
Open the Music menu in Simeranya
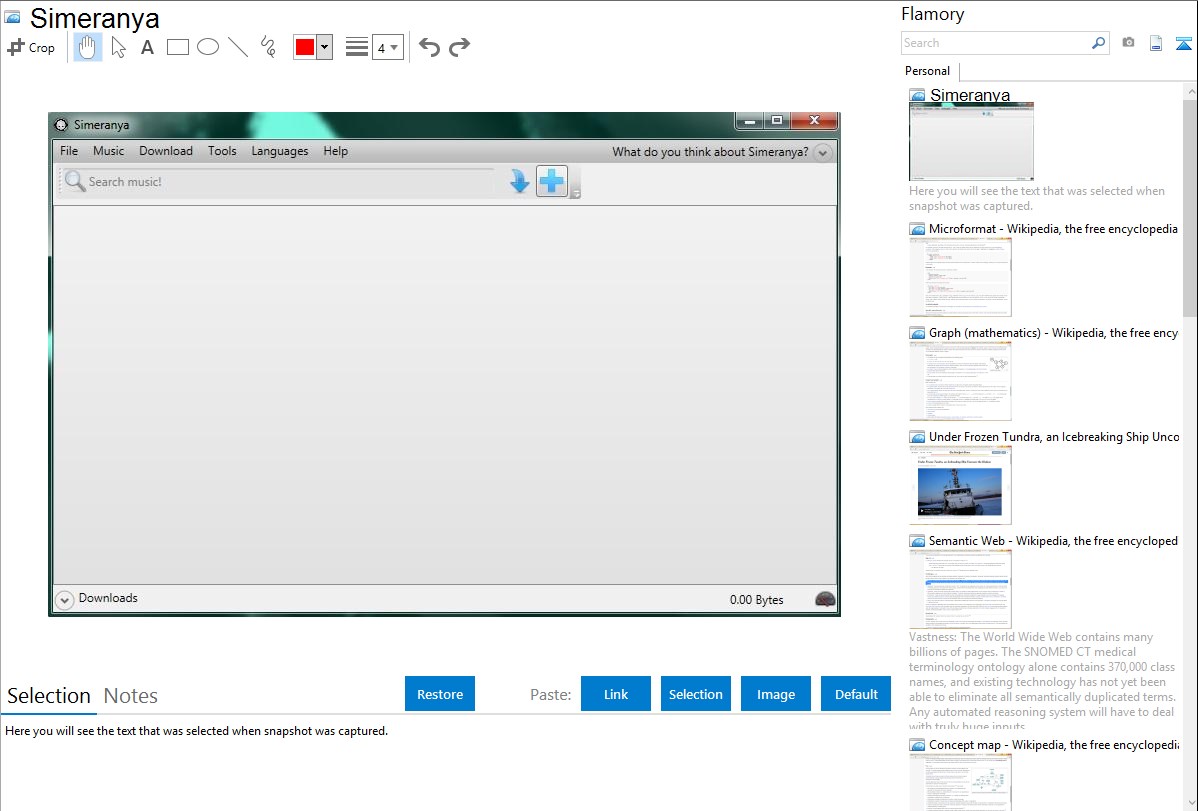coord(108,151)
